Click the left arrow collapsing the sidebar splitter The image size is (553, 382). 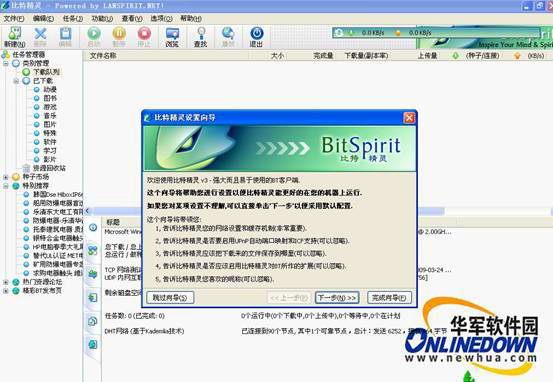click(87, 211)
